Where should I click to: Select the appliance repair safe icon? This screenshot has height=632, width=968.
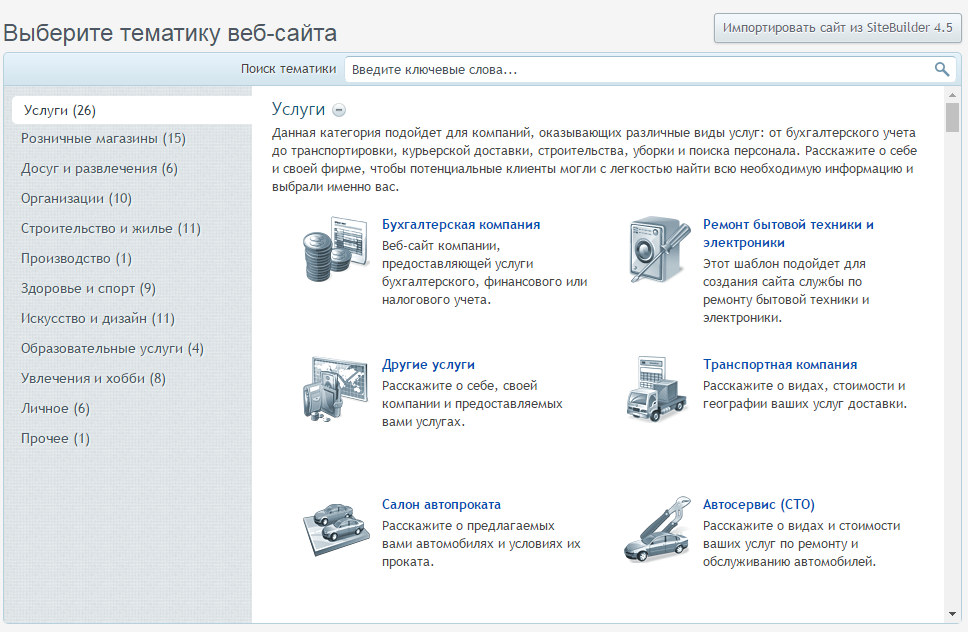(x=657, y=250)
